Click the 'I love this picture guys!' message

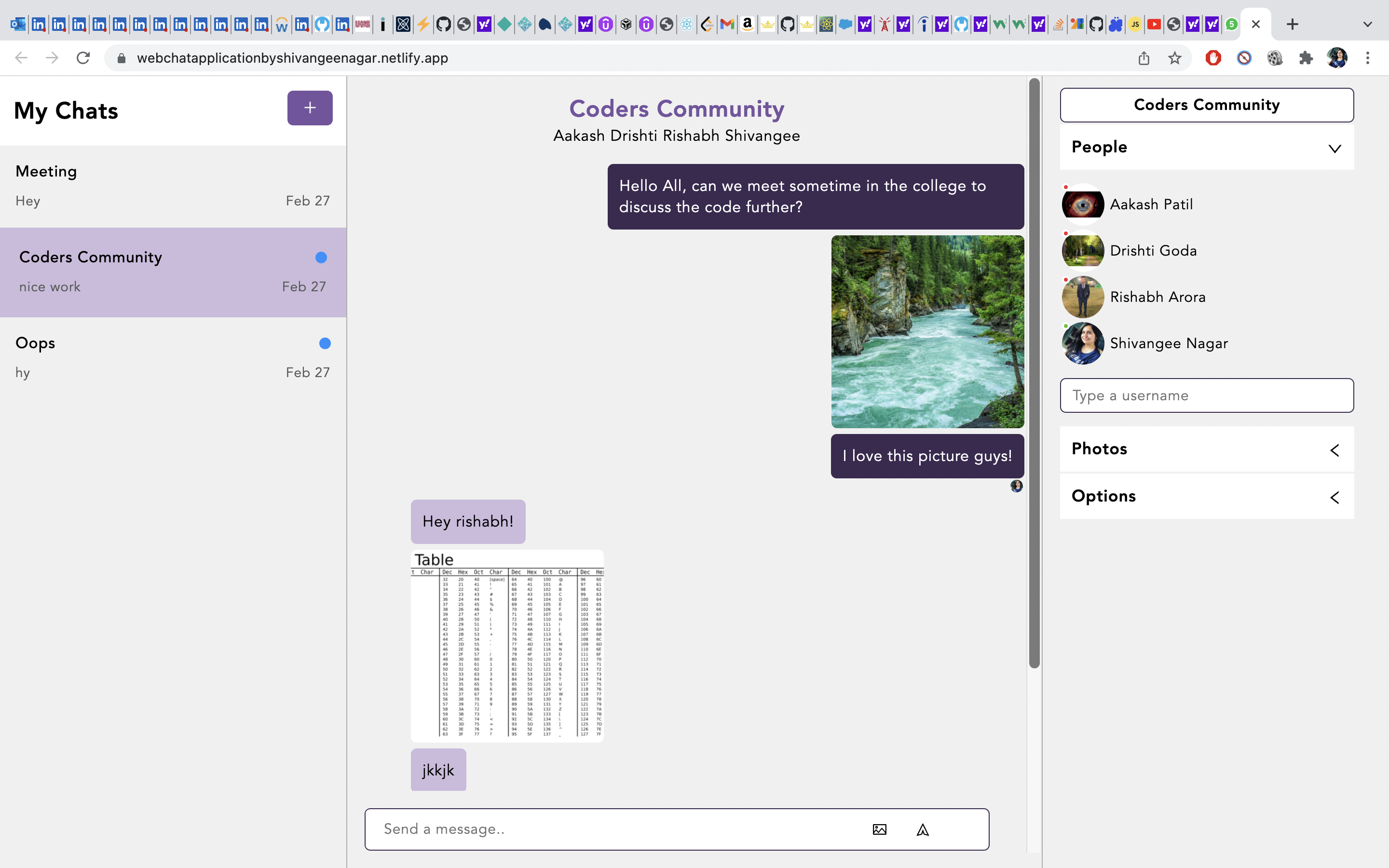[x=927, y=456]
